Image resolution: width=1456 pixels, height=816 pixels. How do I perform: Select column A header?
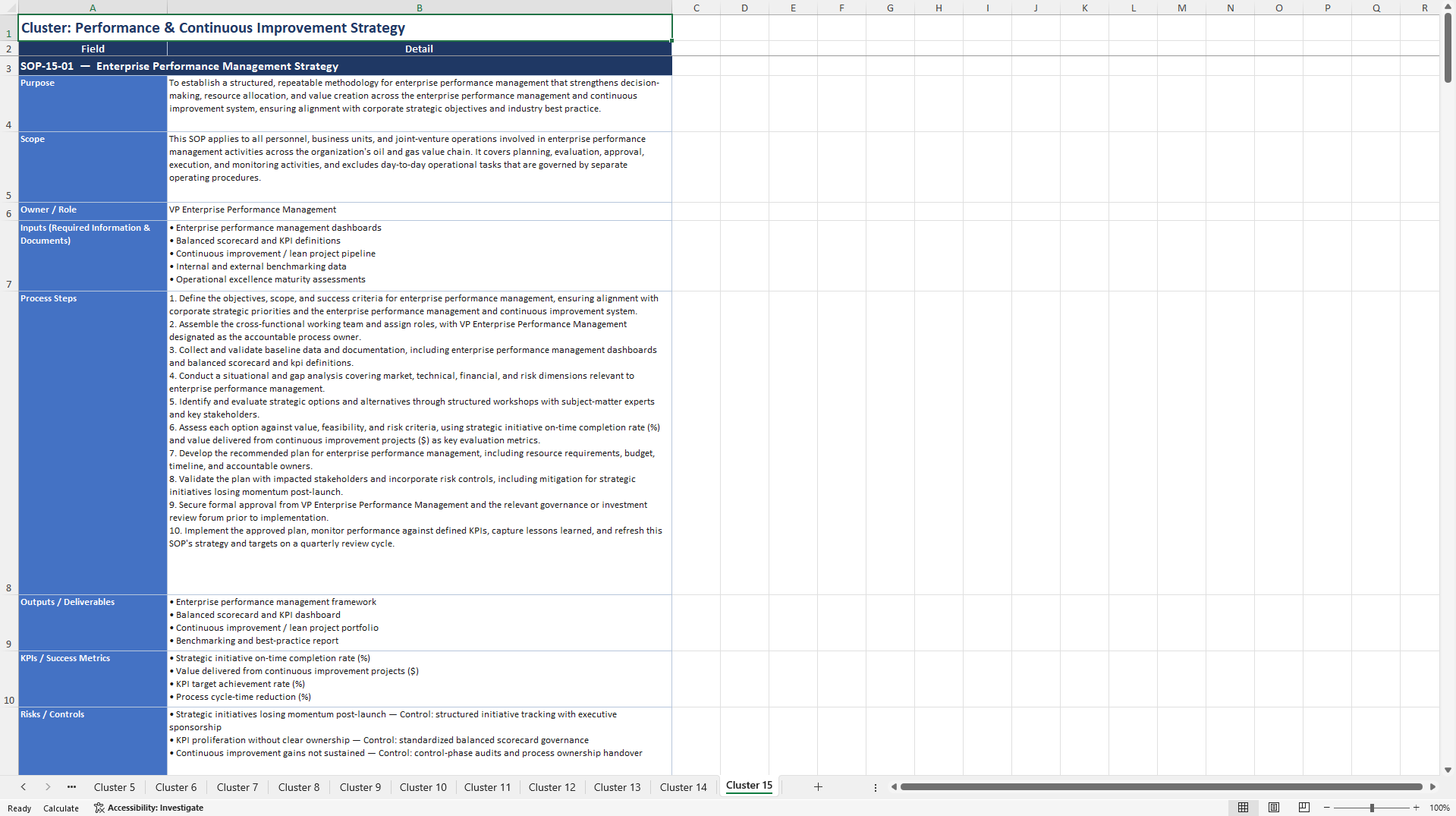click(93, 8)
